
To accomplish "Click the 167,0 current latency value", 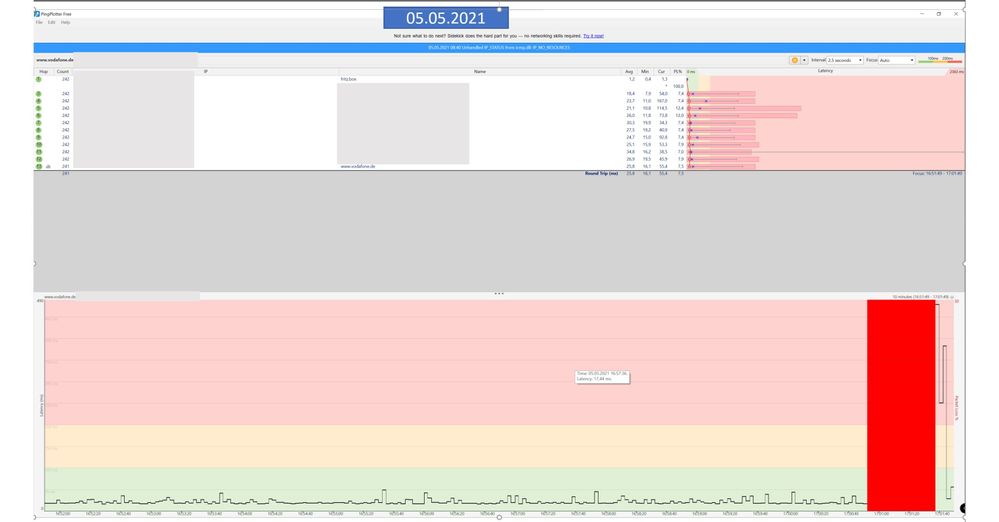I will (662, 101).
